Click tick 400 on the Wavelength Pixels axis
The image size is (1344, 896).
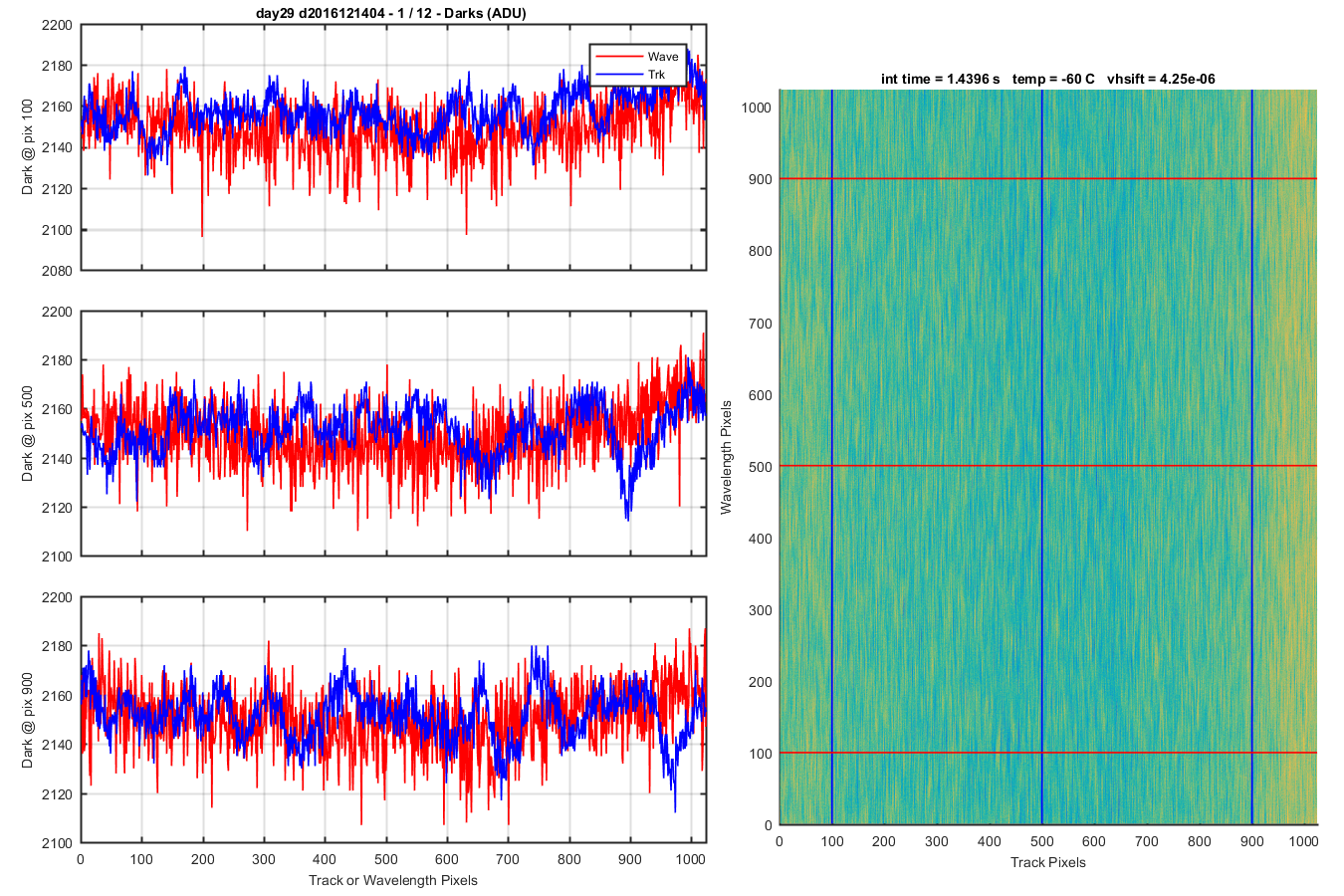761,539
